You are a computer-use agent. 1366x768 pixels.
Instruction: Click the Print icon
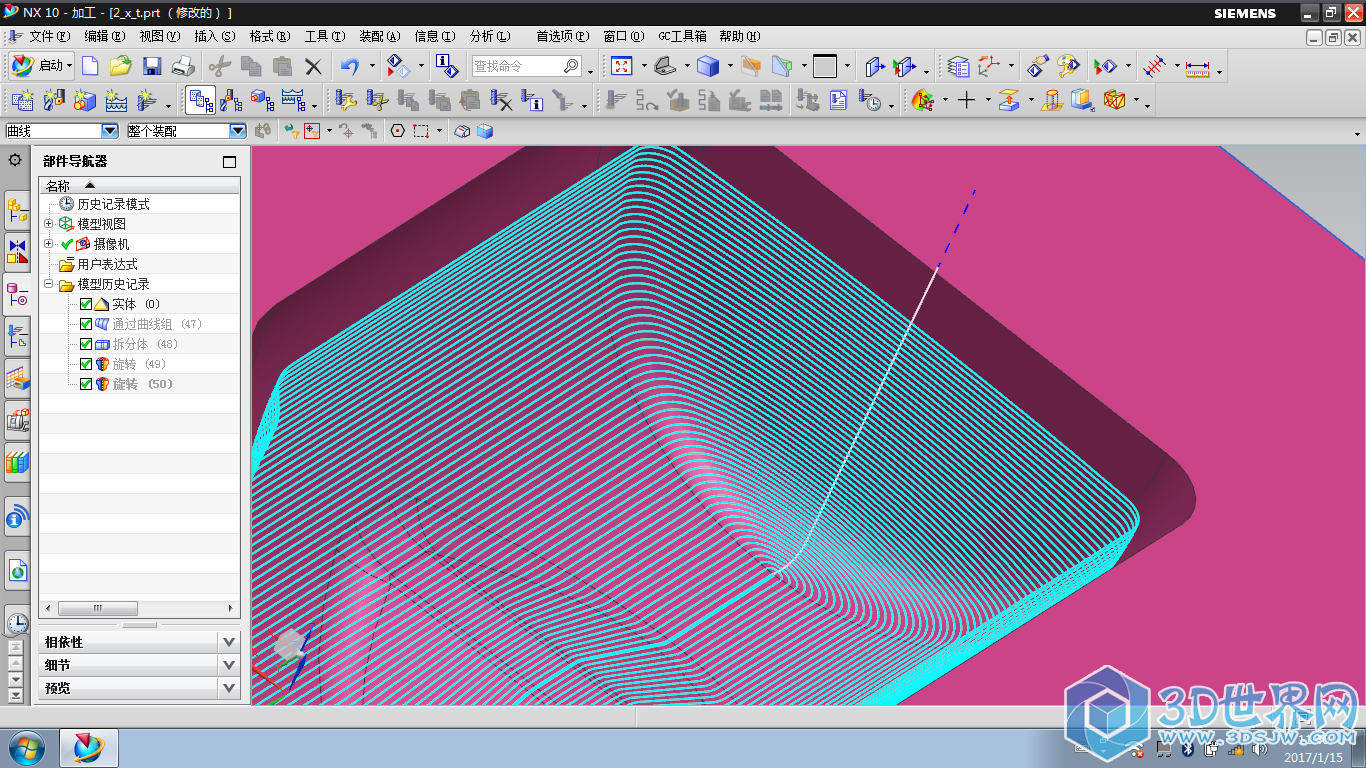click(183, 67)
